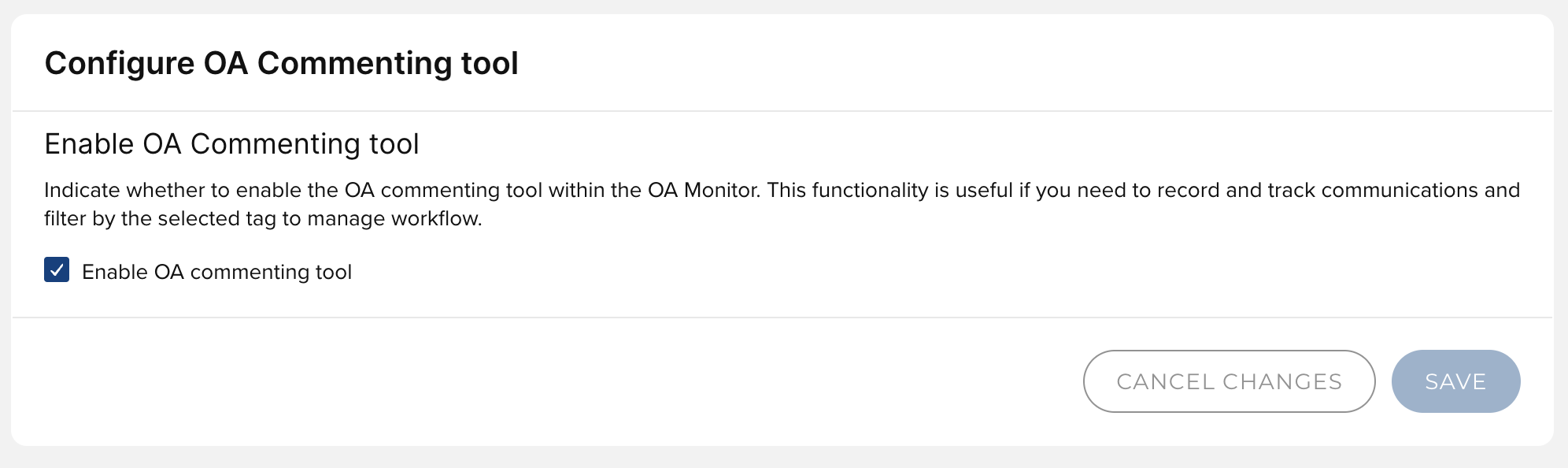Click the divider line above the action buttons
This screenshot has width=1568, height=468.
pos(782,318)
